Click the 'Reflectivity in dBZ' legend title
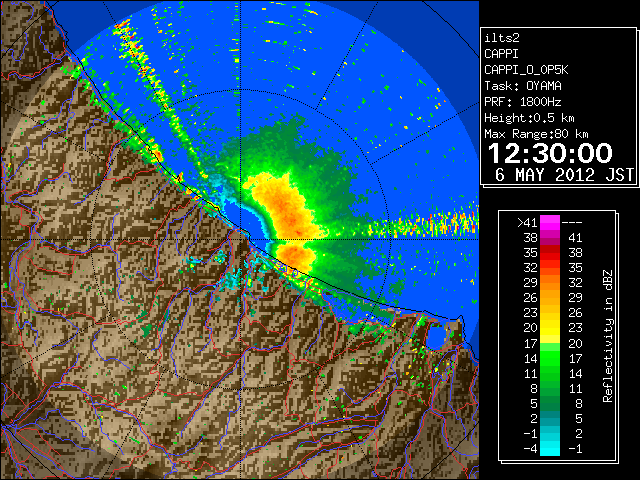 click(x=608, y=336)
